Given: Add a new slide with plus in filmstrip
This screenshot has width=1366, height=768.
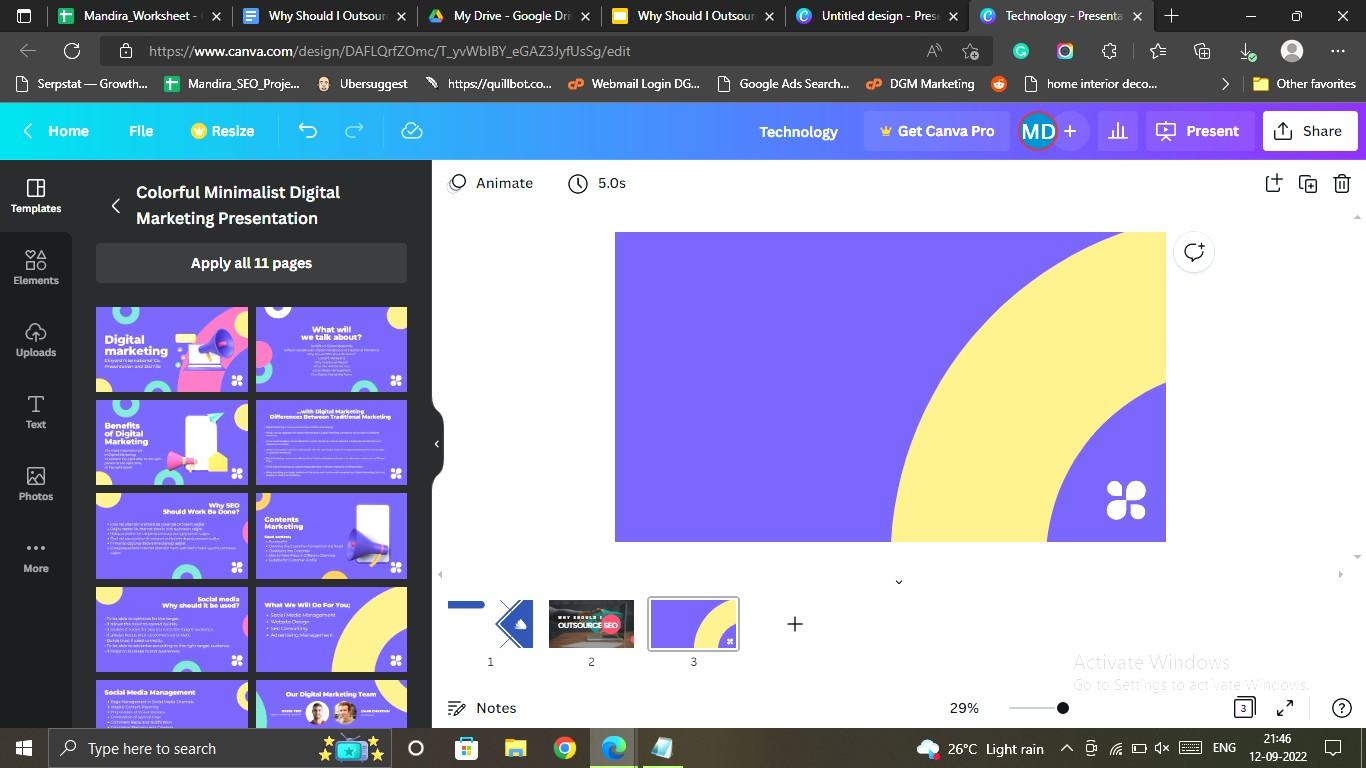Looking at the screenshot, I should pyautogui.click(x=795, y=624).
